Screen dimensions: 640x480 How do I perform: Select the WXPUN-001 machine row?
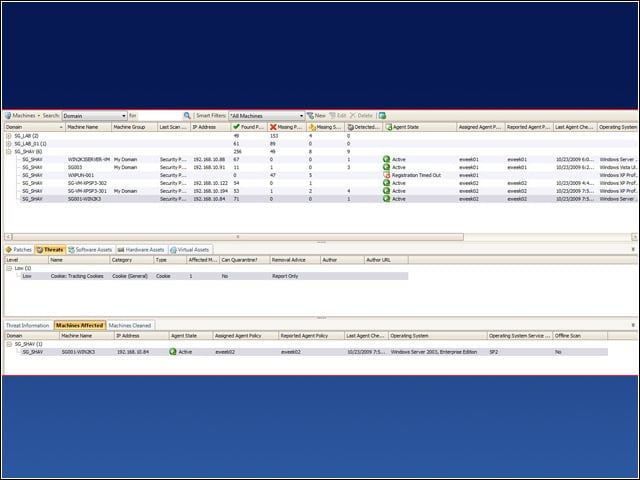[x=327, y=175]
